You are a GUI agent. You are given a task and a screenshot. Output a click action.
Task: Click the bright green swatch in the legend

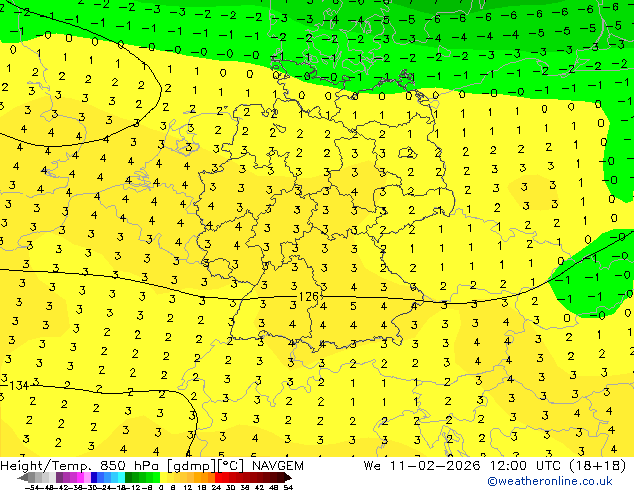156,478
